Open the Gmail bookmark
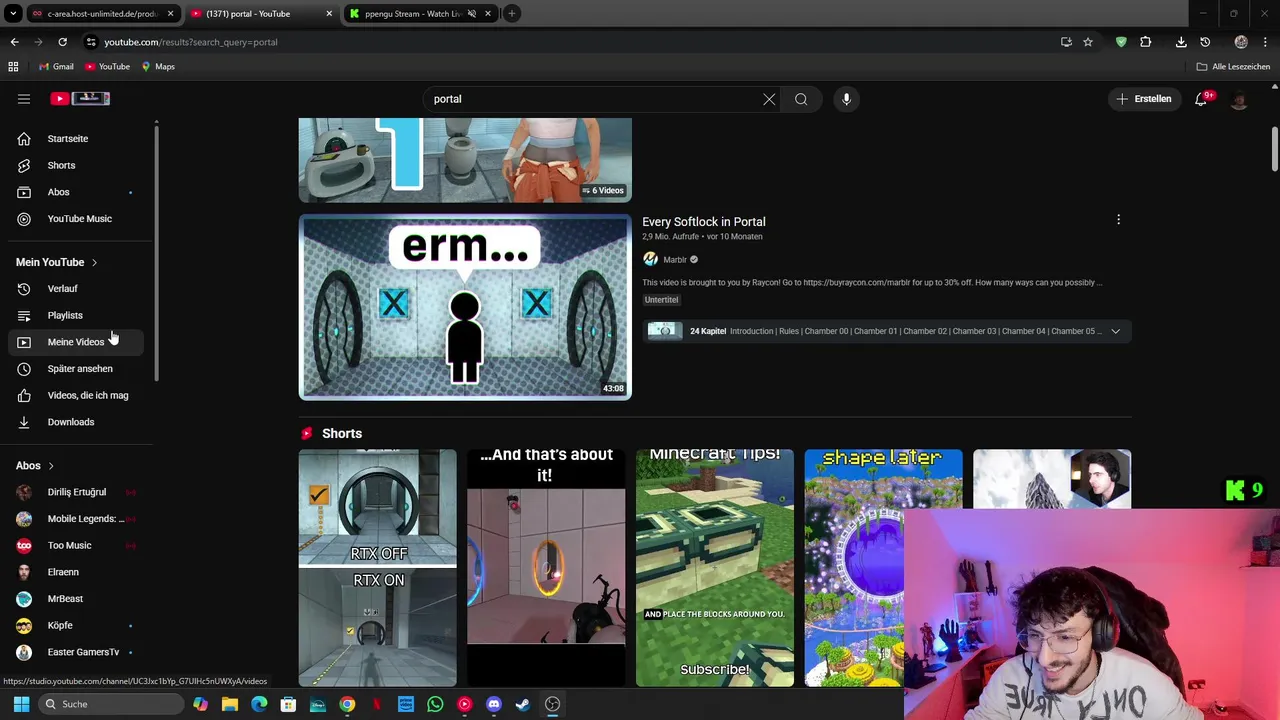Image resolution: width=1280 pixels, height=720 pixels. tap(56, 67)
